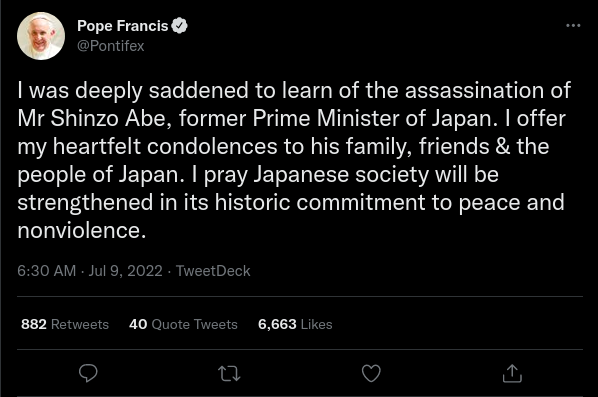Click the tweet text mentioning Shinzo Abe
The height and width of the screenshot is (397, 598).
point(294,160)
